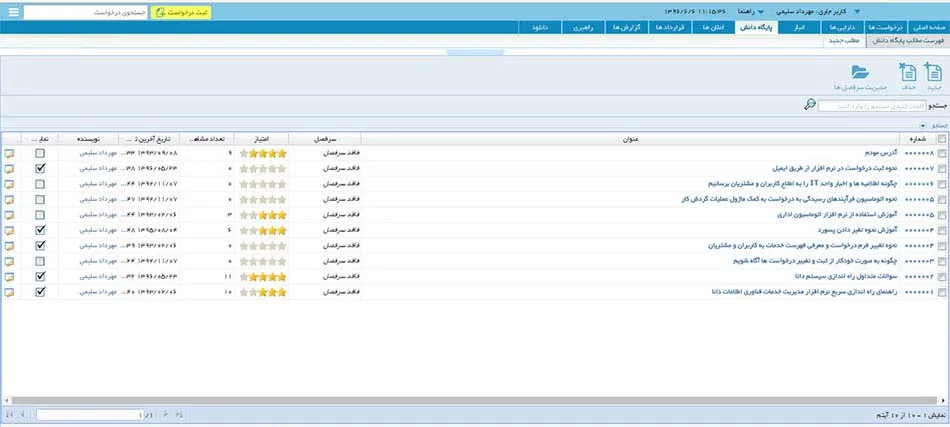
Task: Select row checkbox for article 0000008 آدرس مودم
Action: pos(942,154)
